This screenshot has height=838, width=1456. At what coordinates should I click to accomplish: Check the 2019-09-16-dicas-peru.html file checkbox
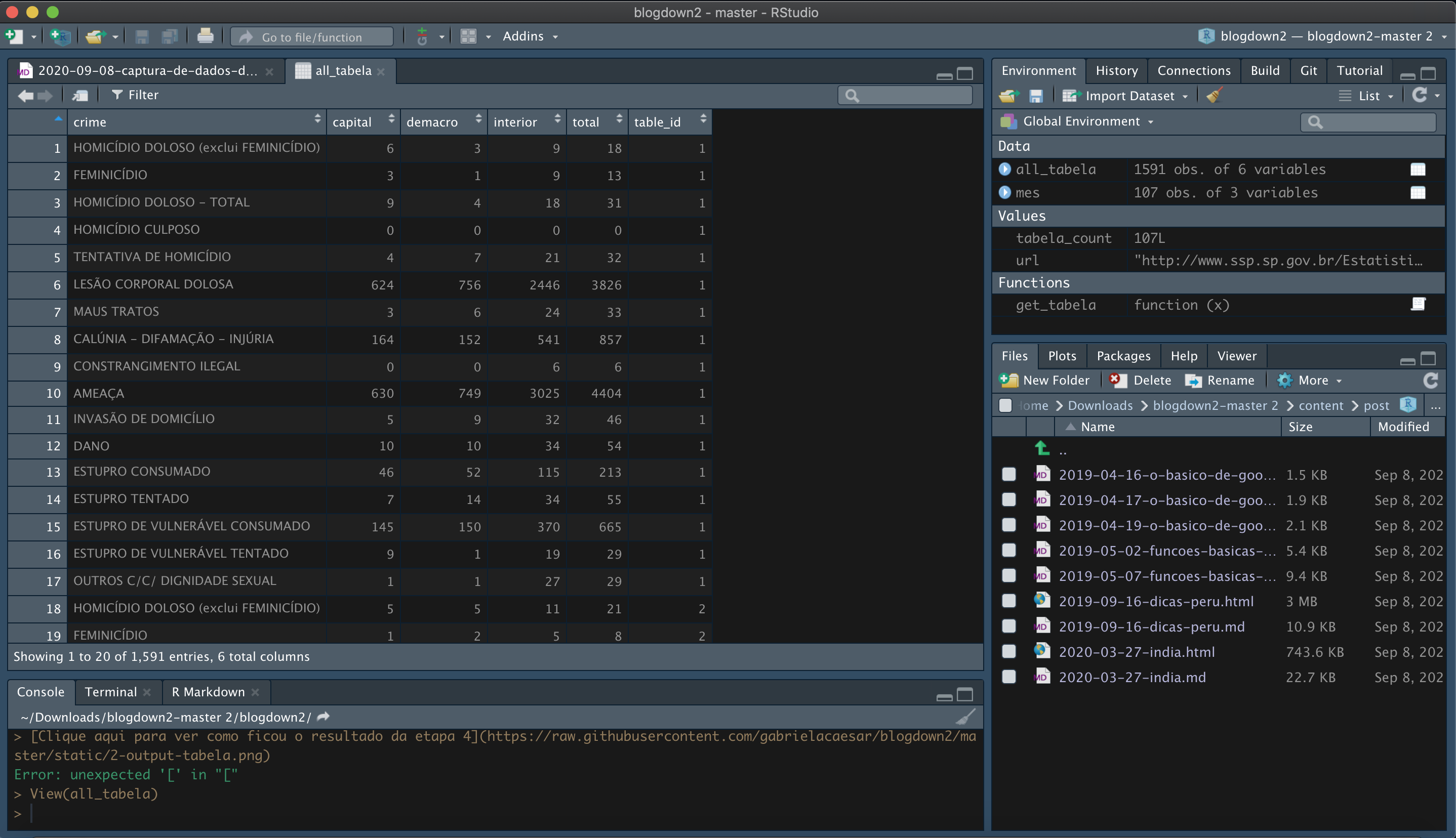coord(1008,601)
